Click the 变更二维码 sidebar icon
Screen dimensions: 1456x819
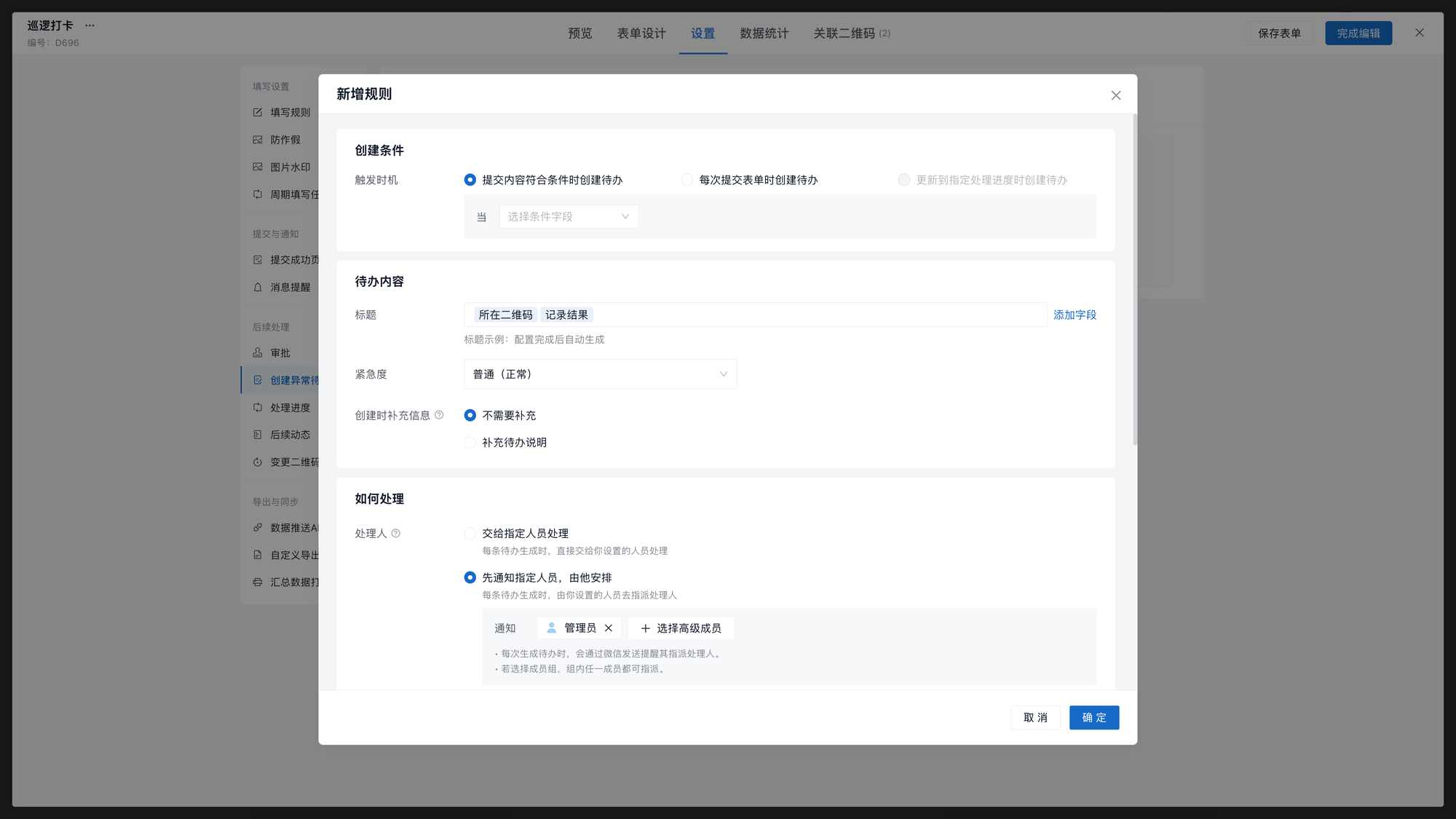[x=258, y=462]
